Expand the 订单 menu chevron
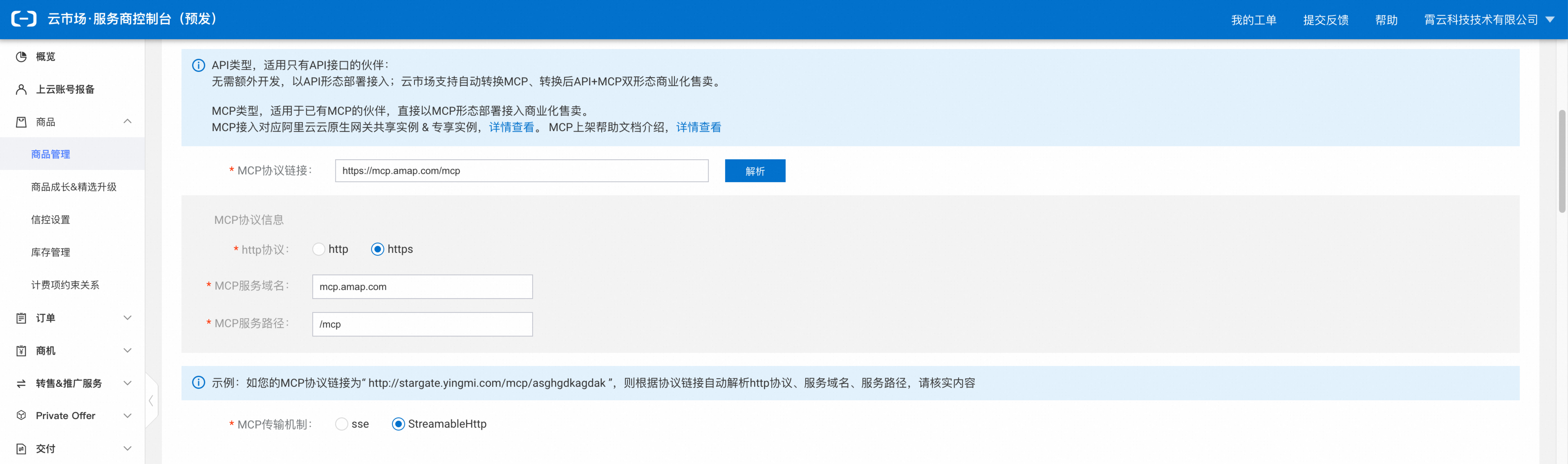 tap(127, 318)
